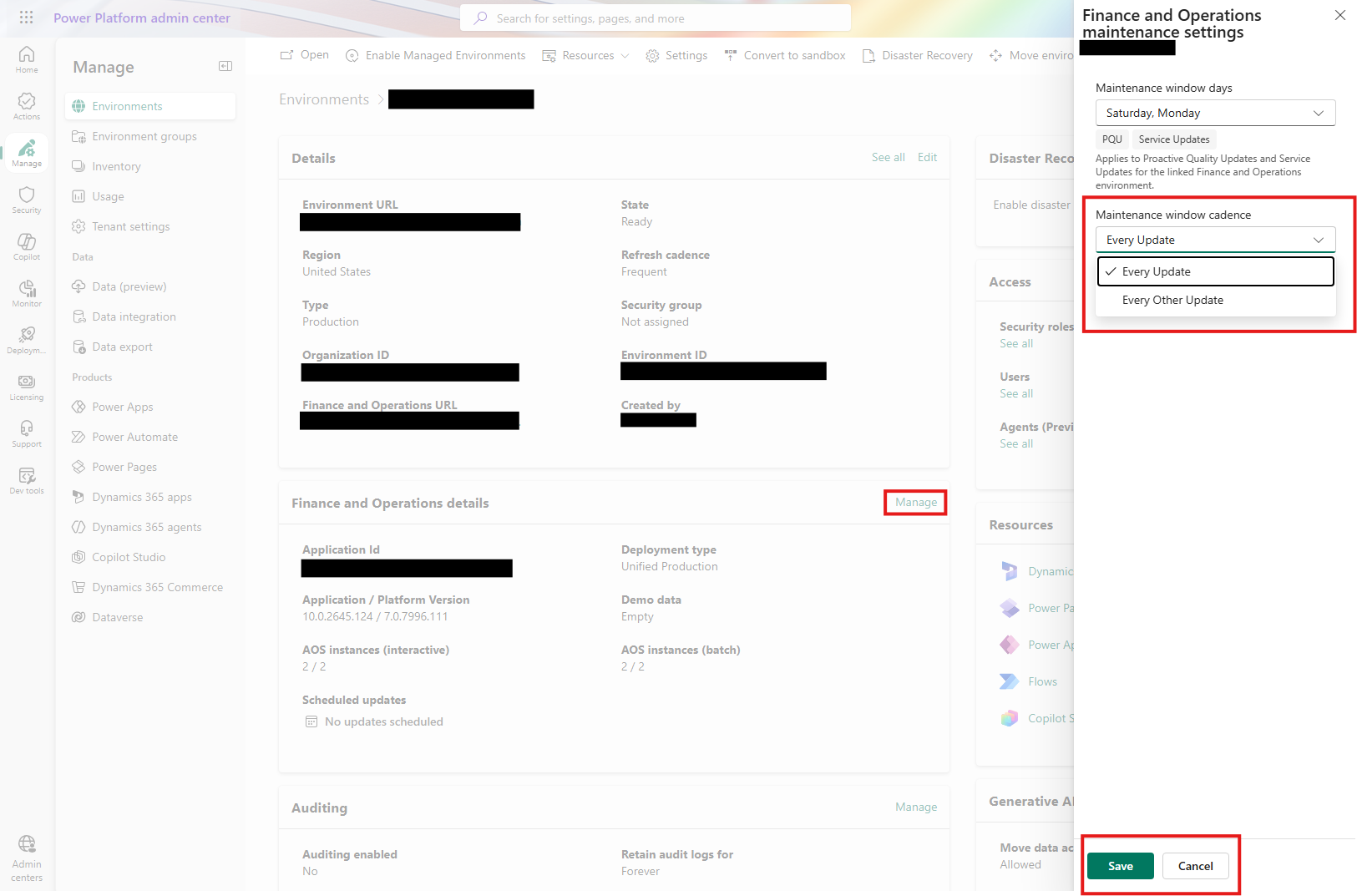Click the Power Pages resource icon

coord(1010,608)
